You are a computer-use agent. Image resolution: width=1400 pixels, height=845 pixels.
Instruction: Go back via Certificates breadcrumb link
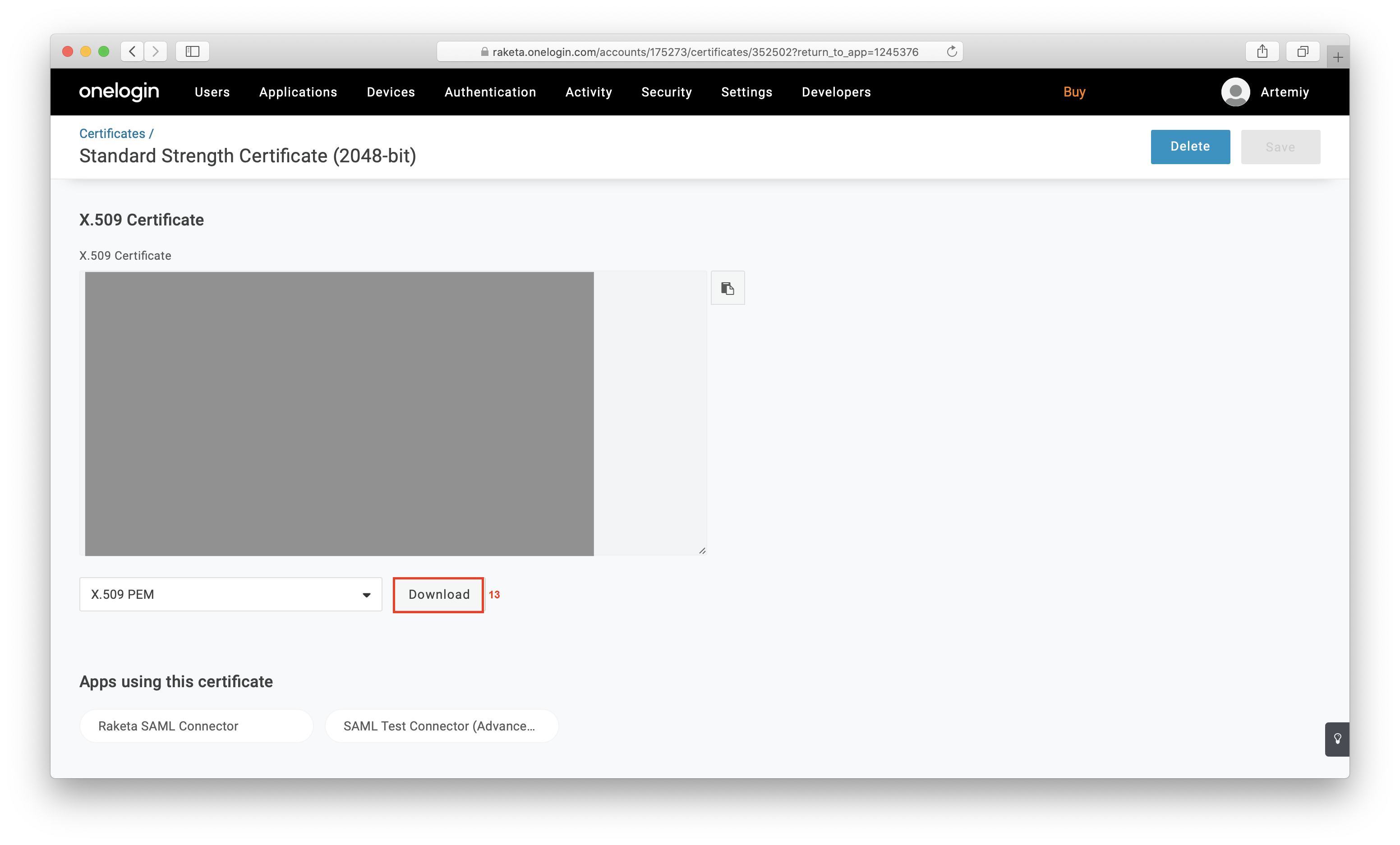[x=112, y=133]
